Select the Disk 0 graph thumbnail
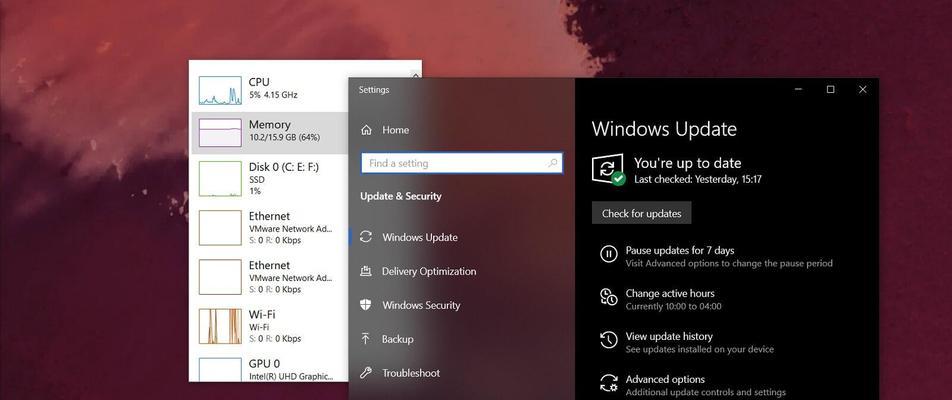 (x=220, y=179)
